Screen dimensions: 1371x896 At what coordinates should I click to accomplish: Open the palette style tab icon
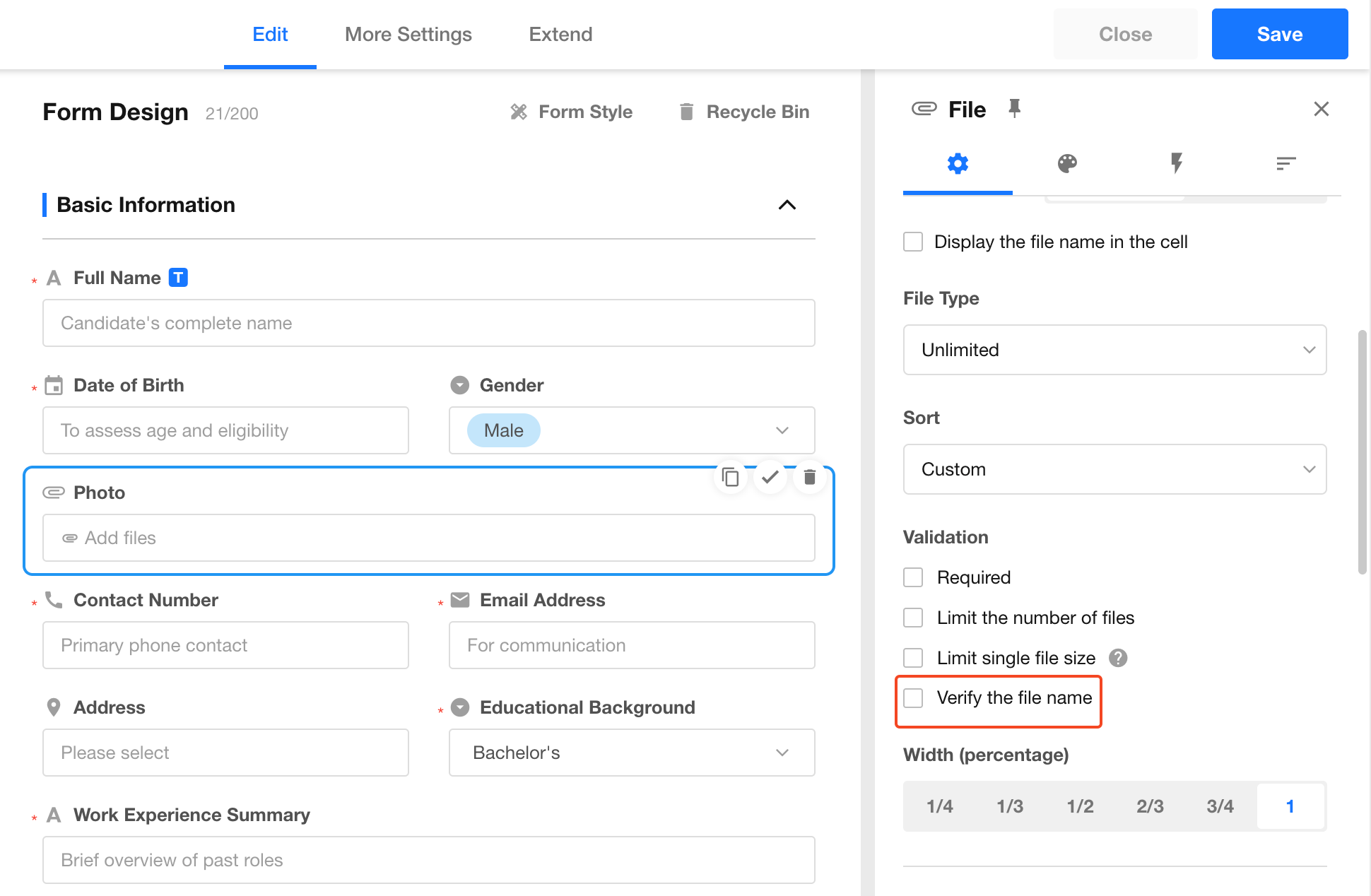1067,164
